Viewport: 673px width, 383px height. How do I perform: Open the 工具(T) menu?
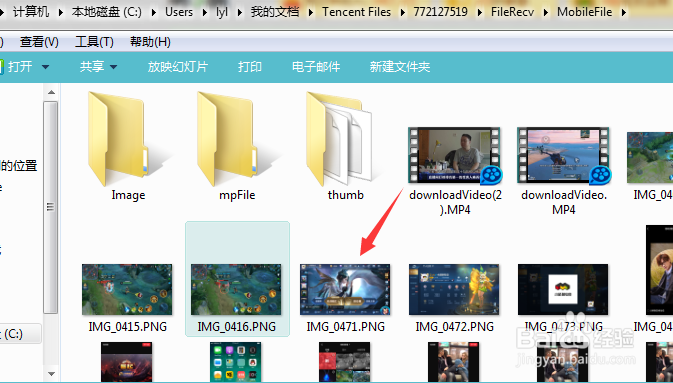click(94, 42)
